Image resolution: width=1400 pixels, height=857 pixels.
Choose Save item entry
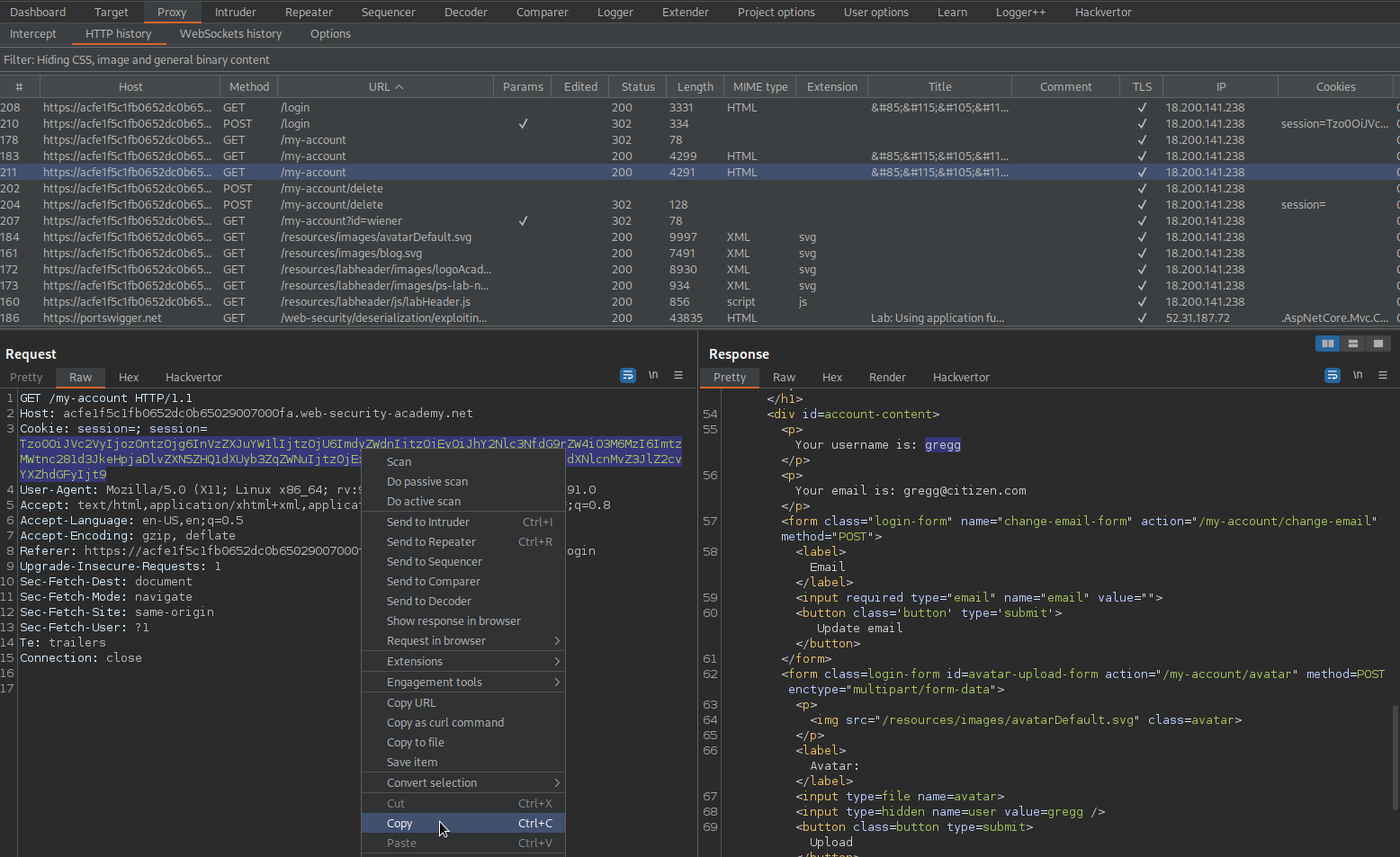click(x=463, y=763)
